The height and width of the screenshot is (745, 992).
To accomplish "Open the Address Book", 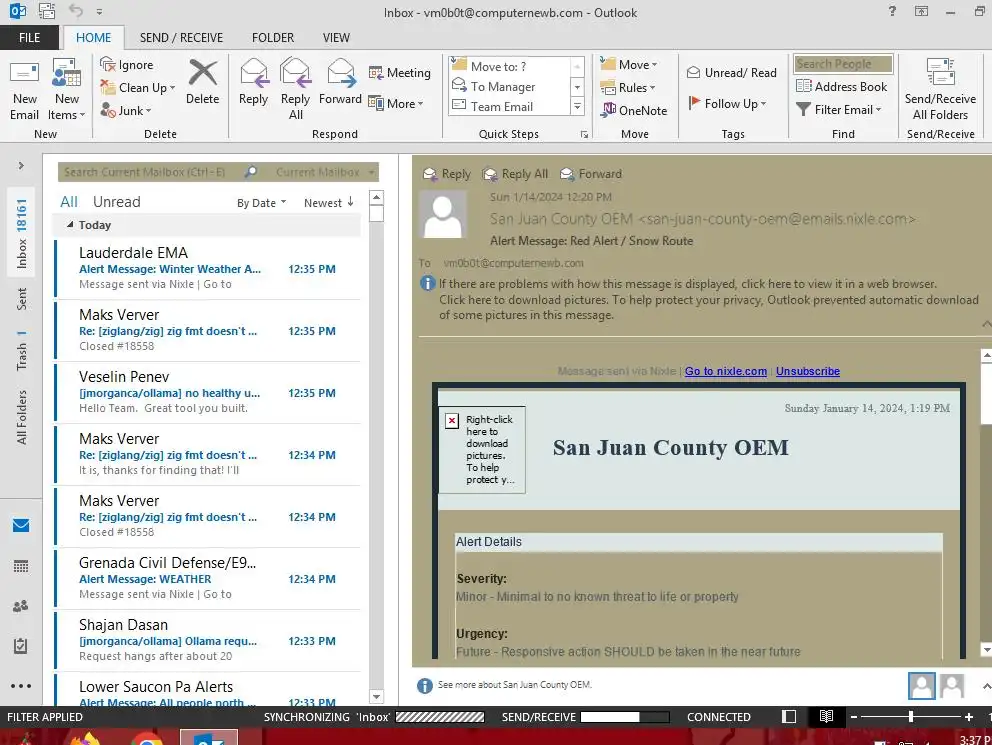I will point(841,87).
